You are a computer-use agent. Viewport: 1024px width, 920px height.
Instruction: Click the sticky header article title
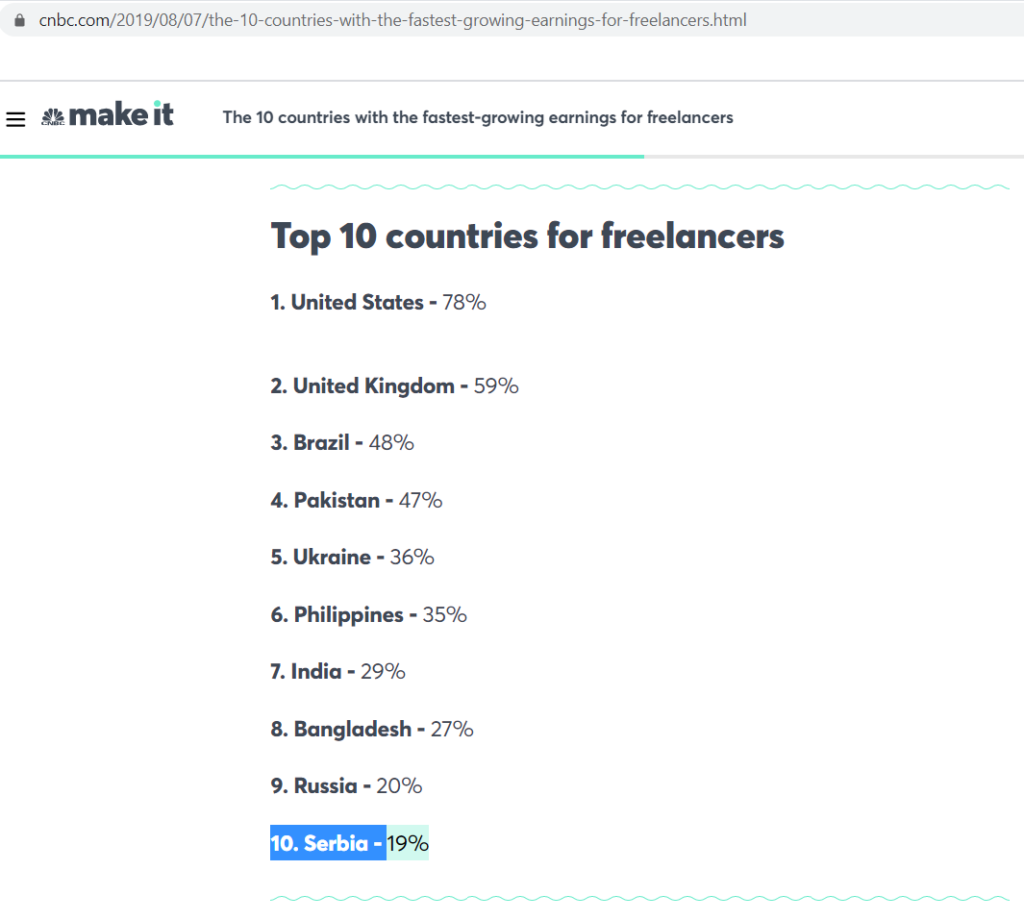click(x=477, y=118)
